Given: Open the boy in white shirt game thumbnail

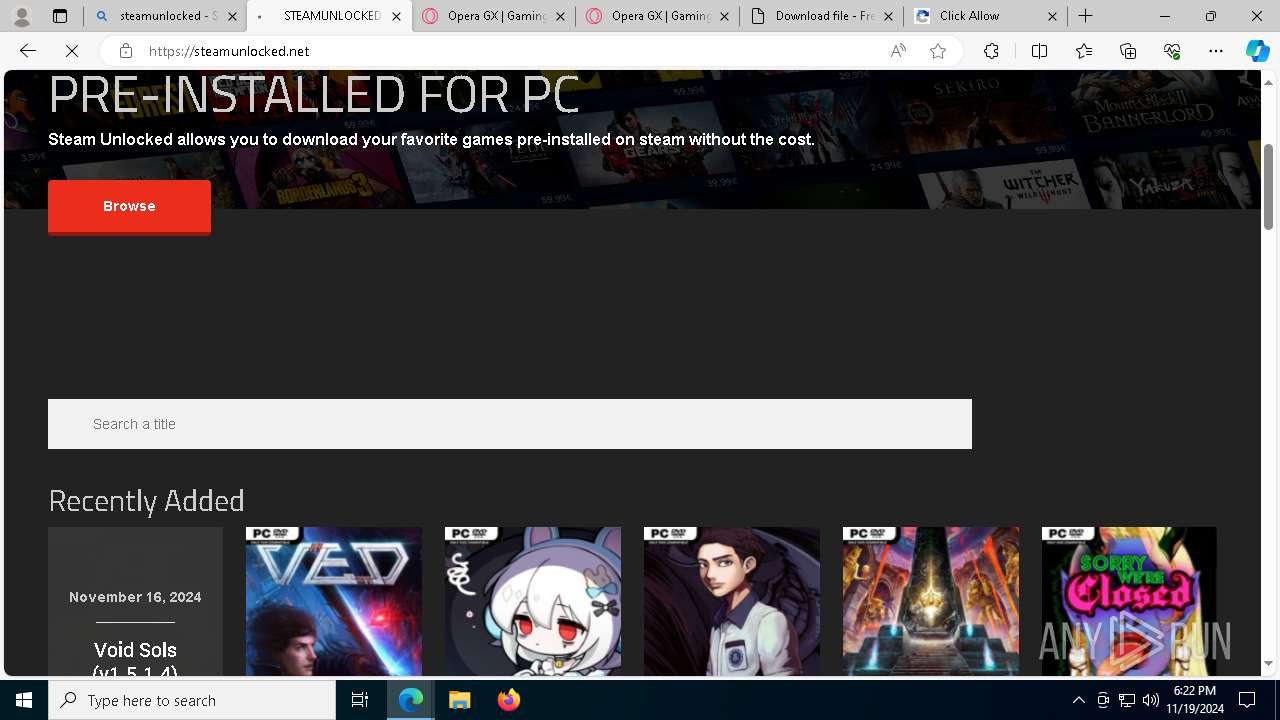Looking at the screenshot, I should pos(732,602).
